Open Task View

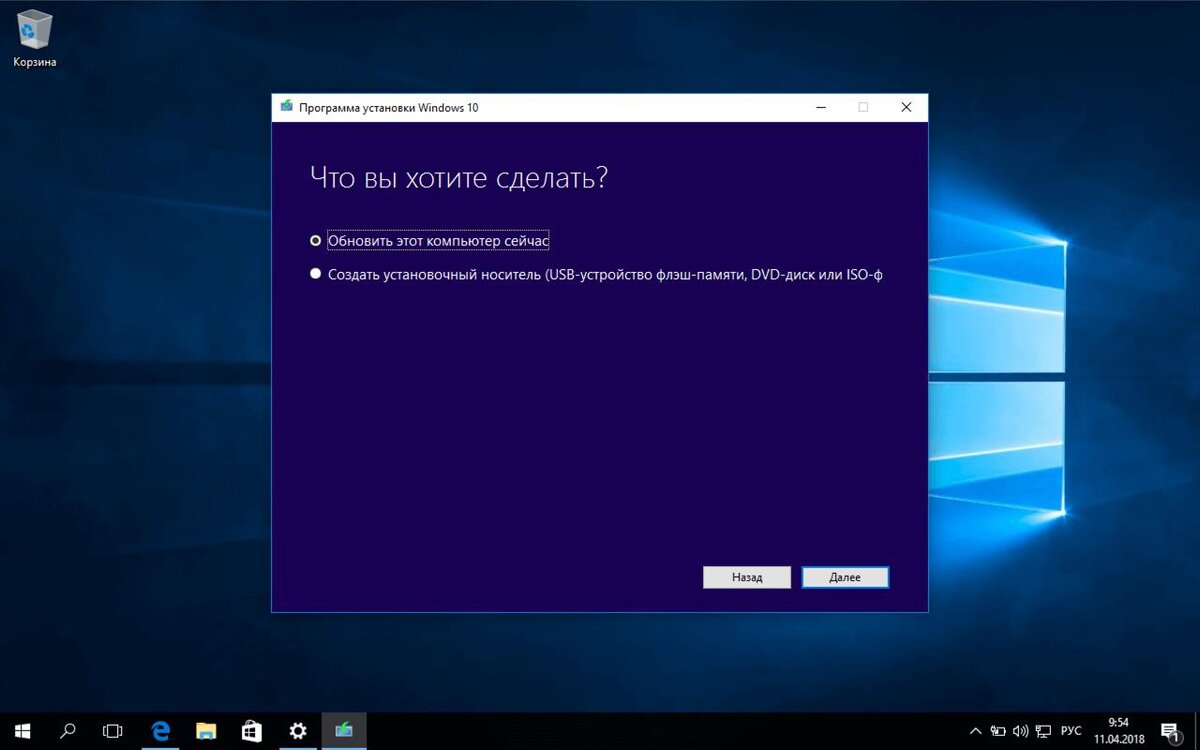click(x=112, y=731)
